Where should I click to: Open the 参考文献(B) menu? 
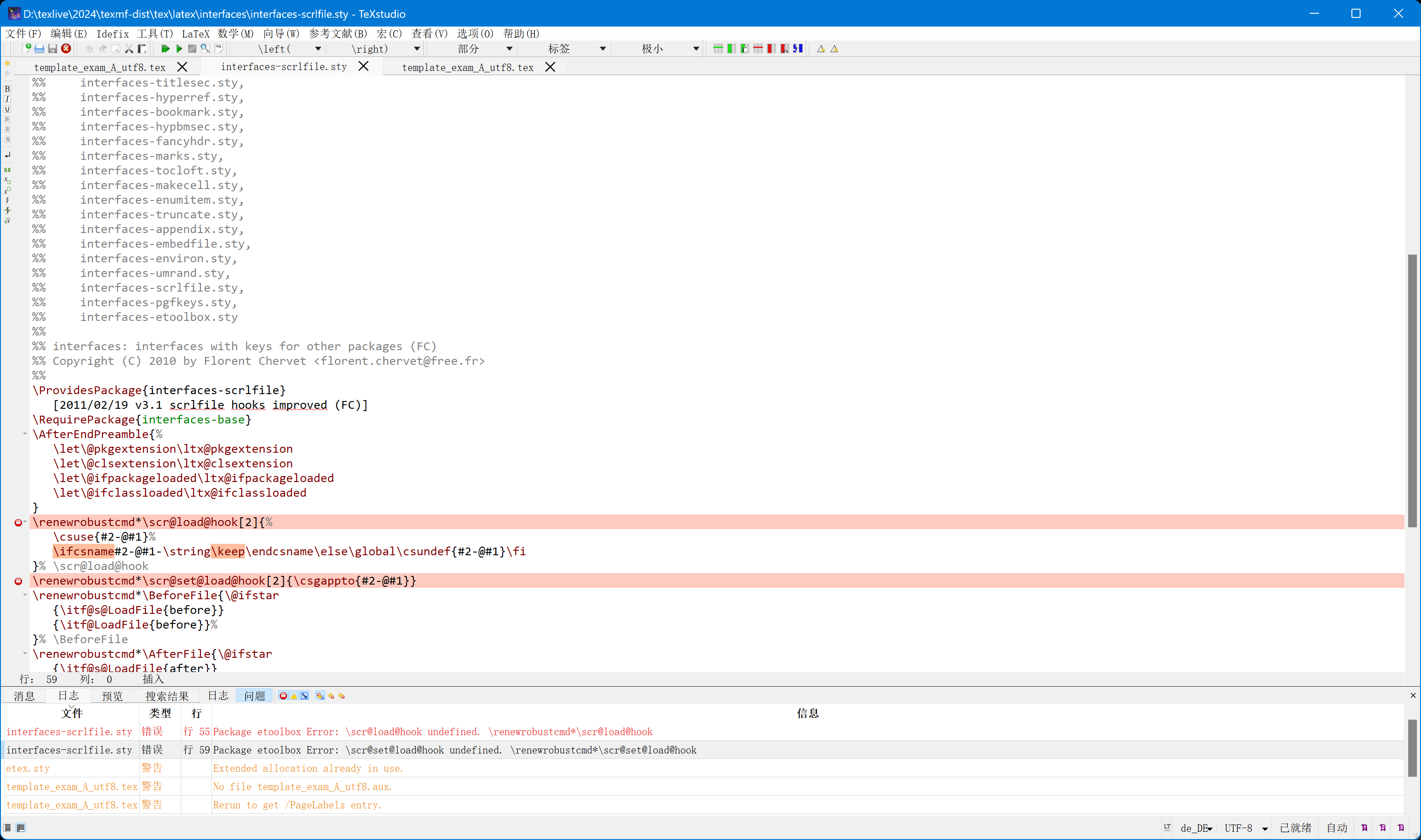[338, 33]
